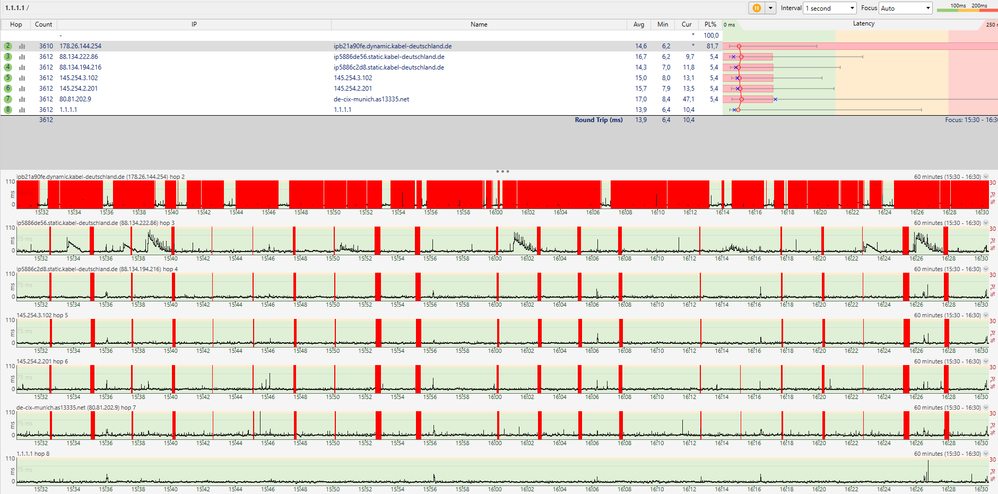Click the orange pause tracing button
The height and width of the screenshot is (494, 998).
756,8
